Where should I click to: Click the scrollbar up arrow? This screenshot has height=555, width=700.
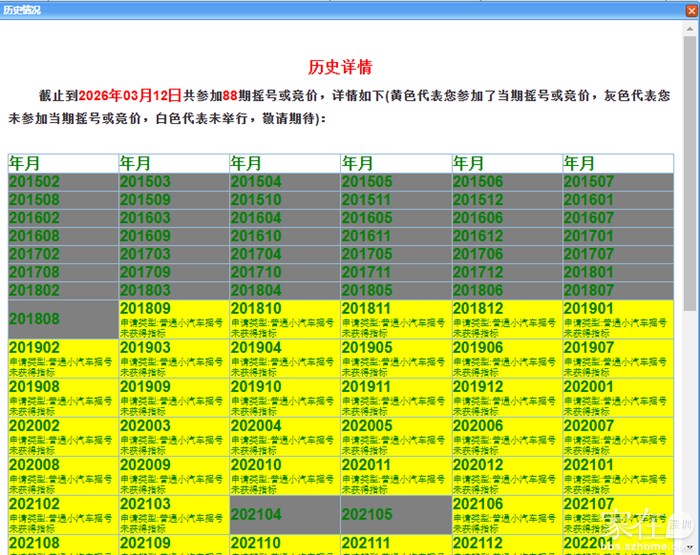click(691, 27)
